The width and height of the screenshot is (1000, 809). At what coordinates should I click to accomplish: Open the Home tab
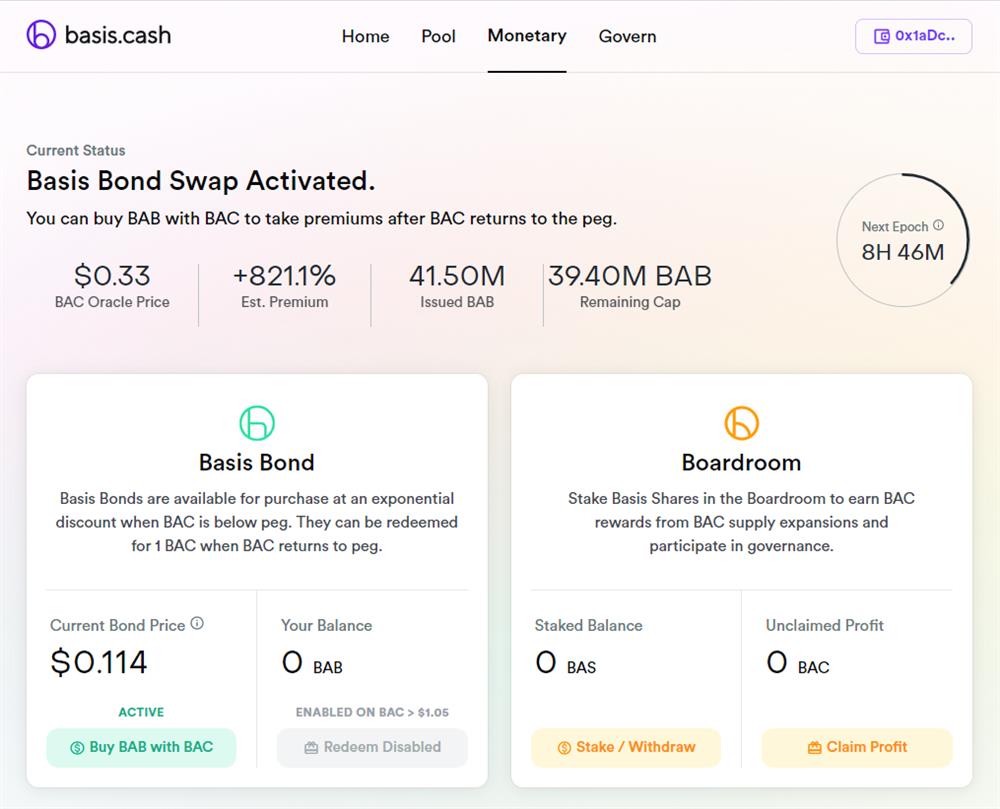365,36
